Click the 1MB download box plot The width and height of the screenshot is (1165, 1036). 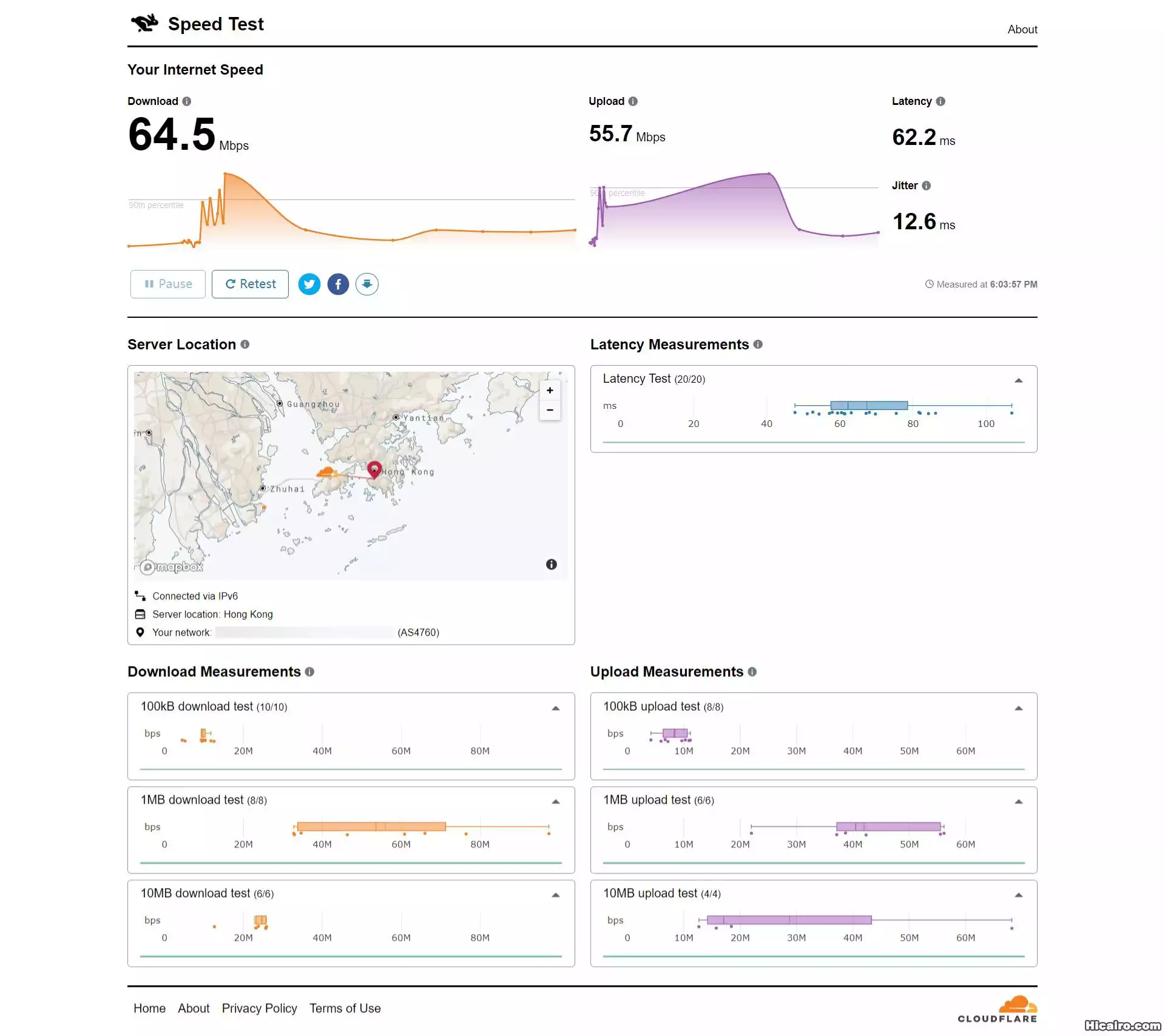(x=422, y=827)
